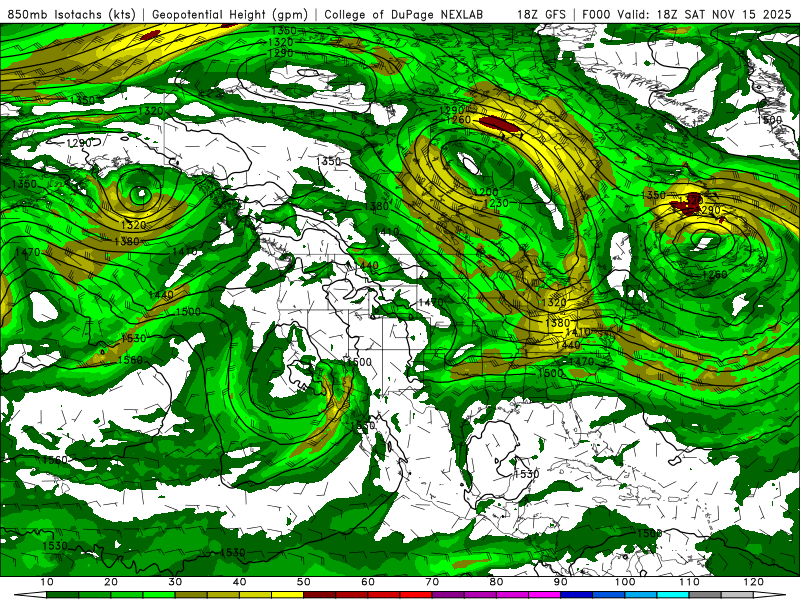
Task: Click the '120' color scale label
Action: [x=754, y=582]
